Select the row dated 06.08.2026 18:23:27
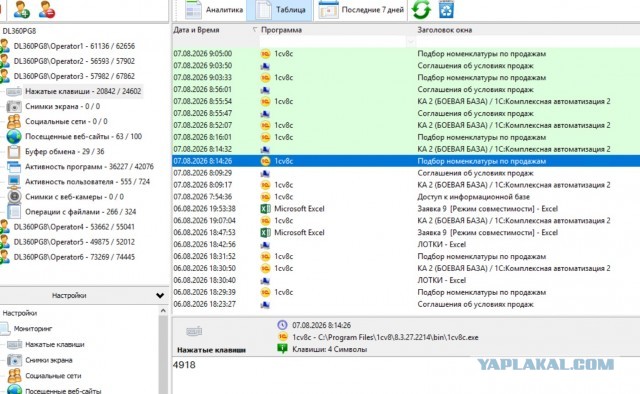Image resolution: width=640 pixels, height=394 pixels. coord(406,304)
